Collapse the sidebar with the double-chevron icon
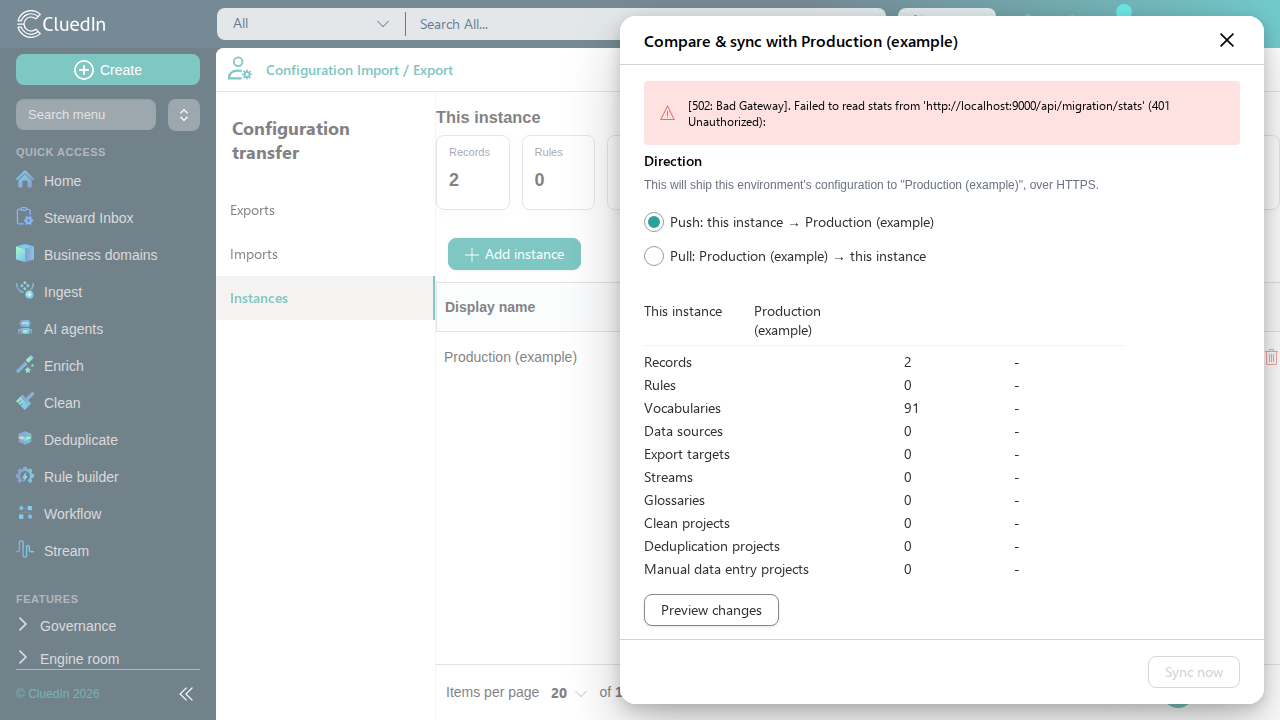The width and height of the screenshot is (1280, 720). coord(186,694)
